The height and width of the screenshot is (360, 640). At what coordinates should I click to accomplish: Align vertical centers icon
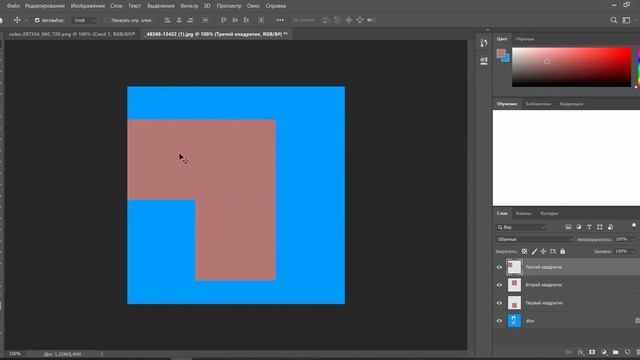tap(235, 20)
